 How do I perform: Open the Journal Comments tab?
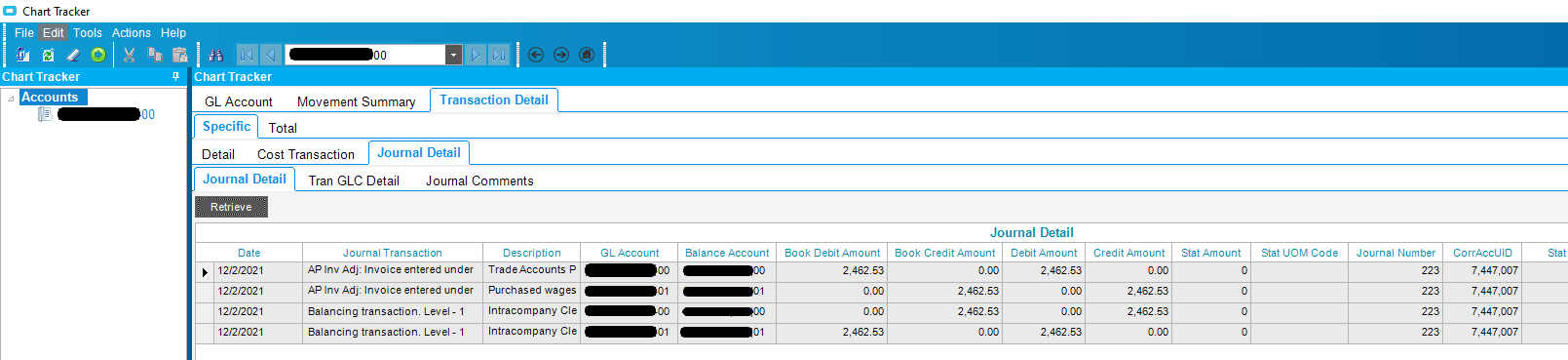tap(479, 180)
